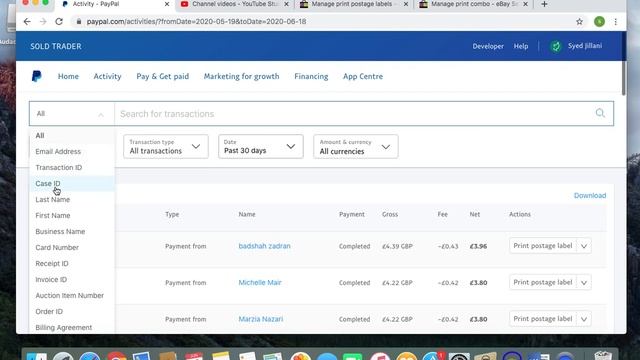The image size is (640, 360).
Task: Open Pay & Get paid menu
Action: 162,76
